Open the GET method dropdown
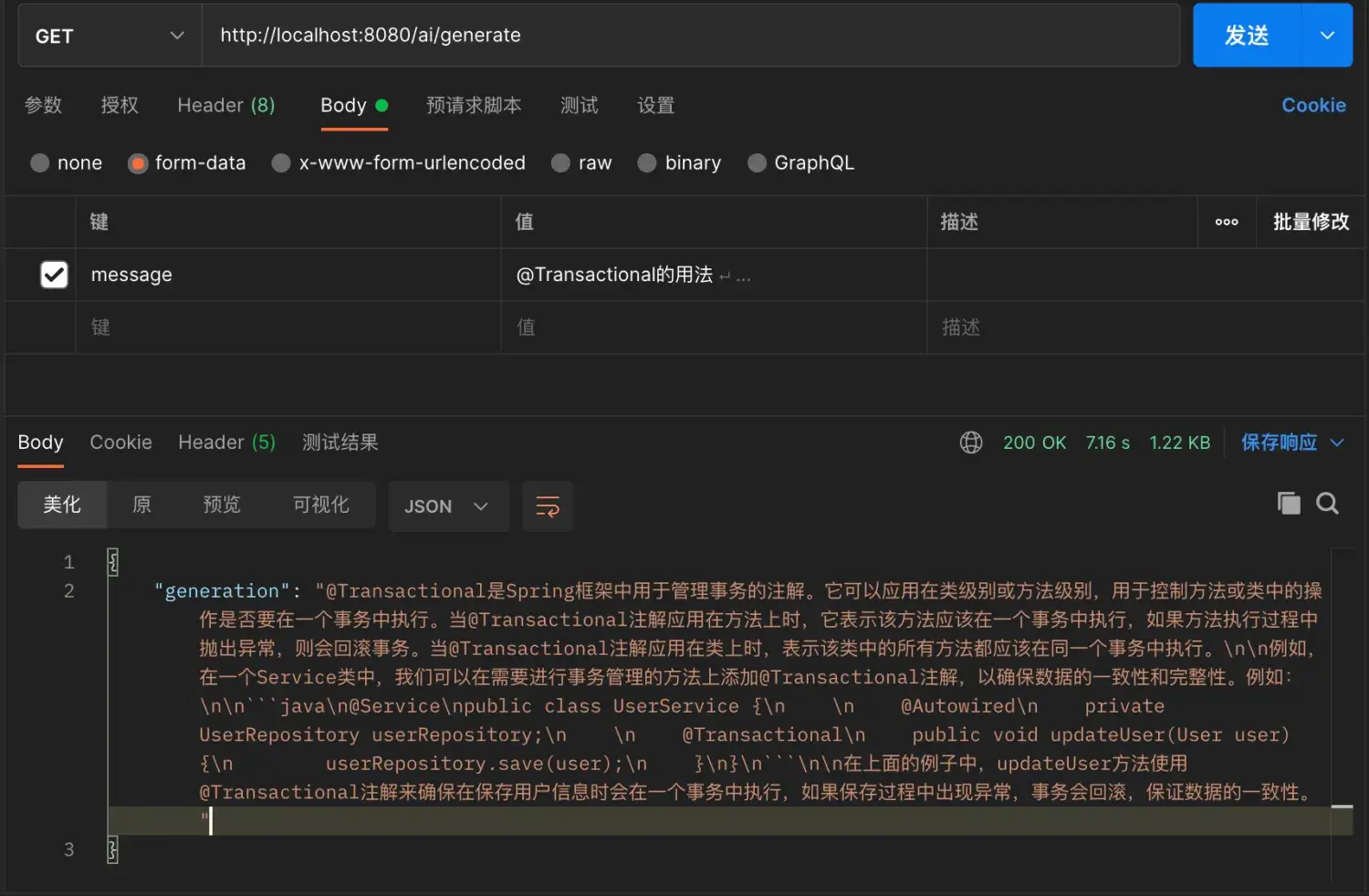This screenshot has height=896, width=1369. [110, 36]
